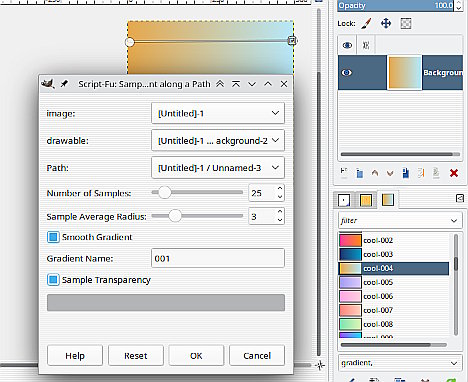Click the Sample Average Radius slider
468x382 pixels.
[x=197, y=216]
